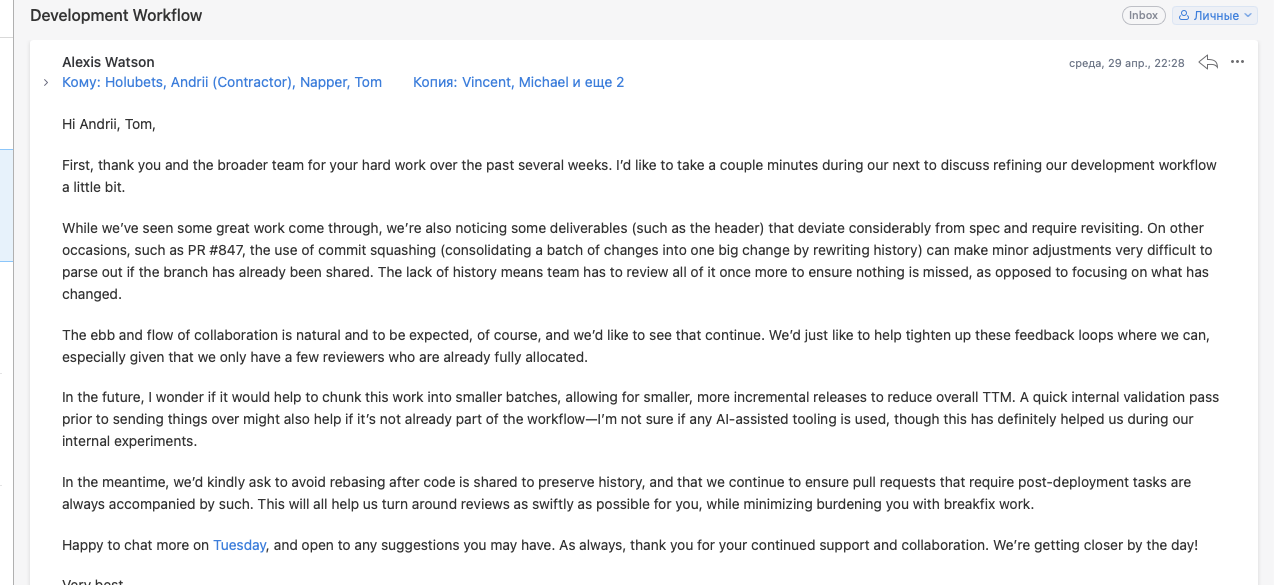Screen dimensions: 1274x585
Task: Click the Development Workflow subject title
Action: 116,15
